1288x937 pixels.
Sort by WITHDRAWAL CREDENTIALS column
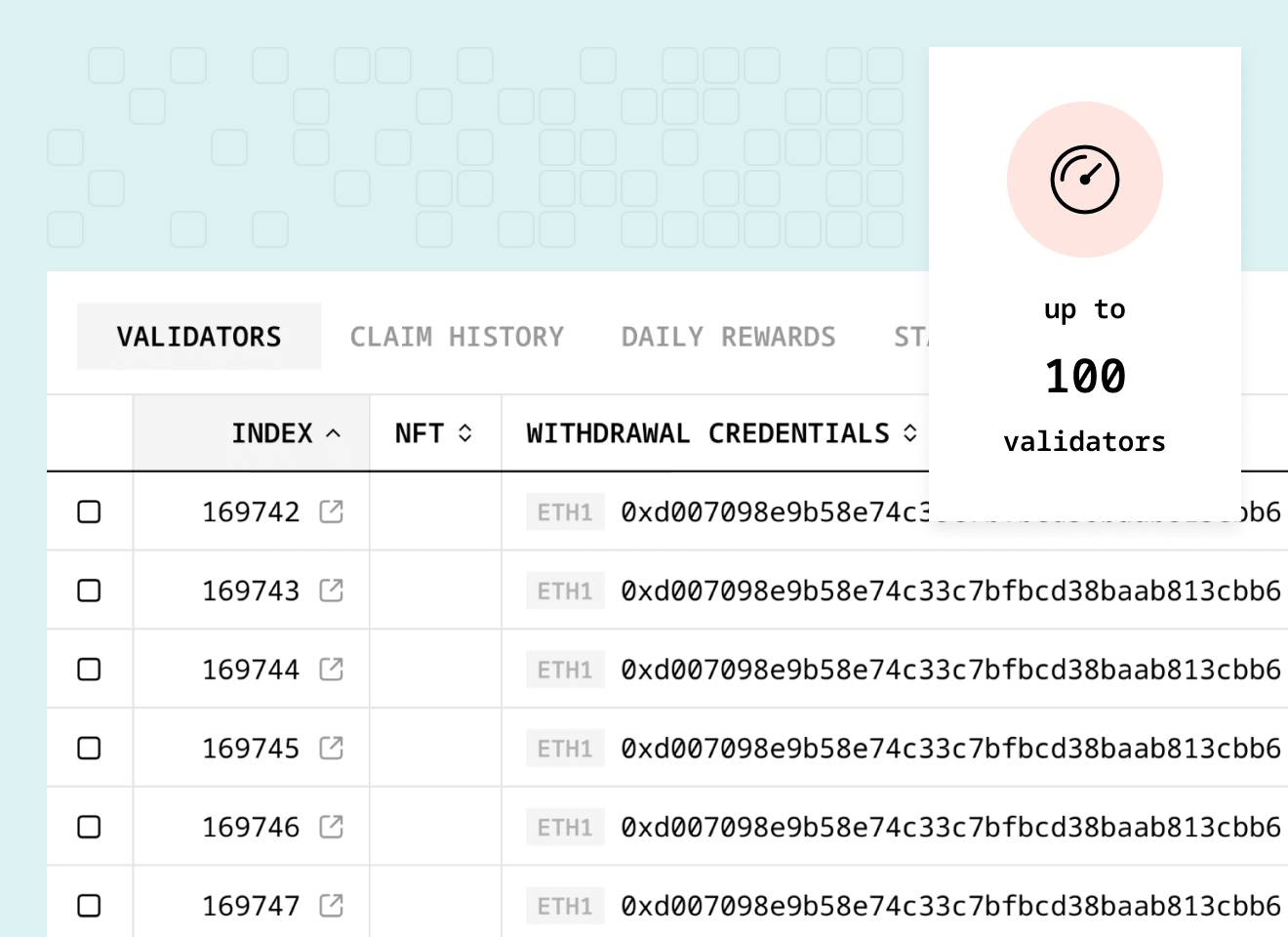(x=719, y=432)
